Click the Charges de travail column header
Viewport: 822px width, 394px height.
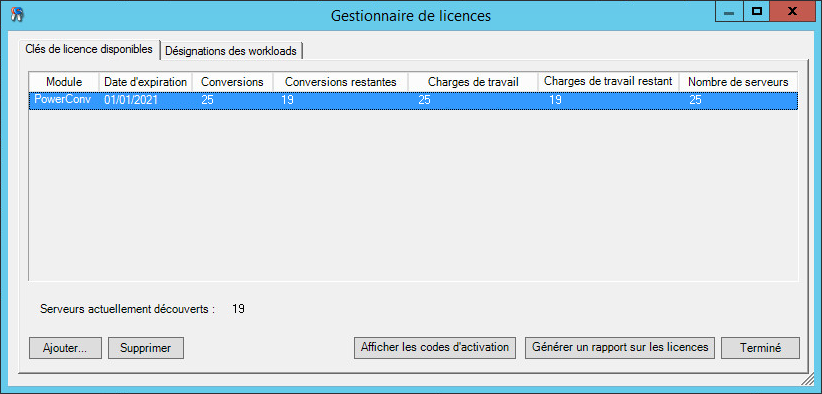[473, 82]
